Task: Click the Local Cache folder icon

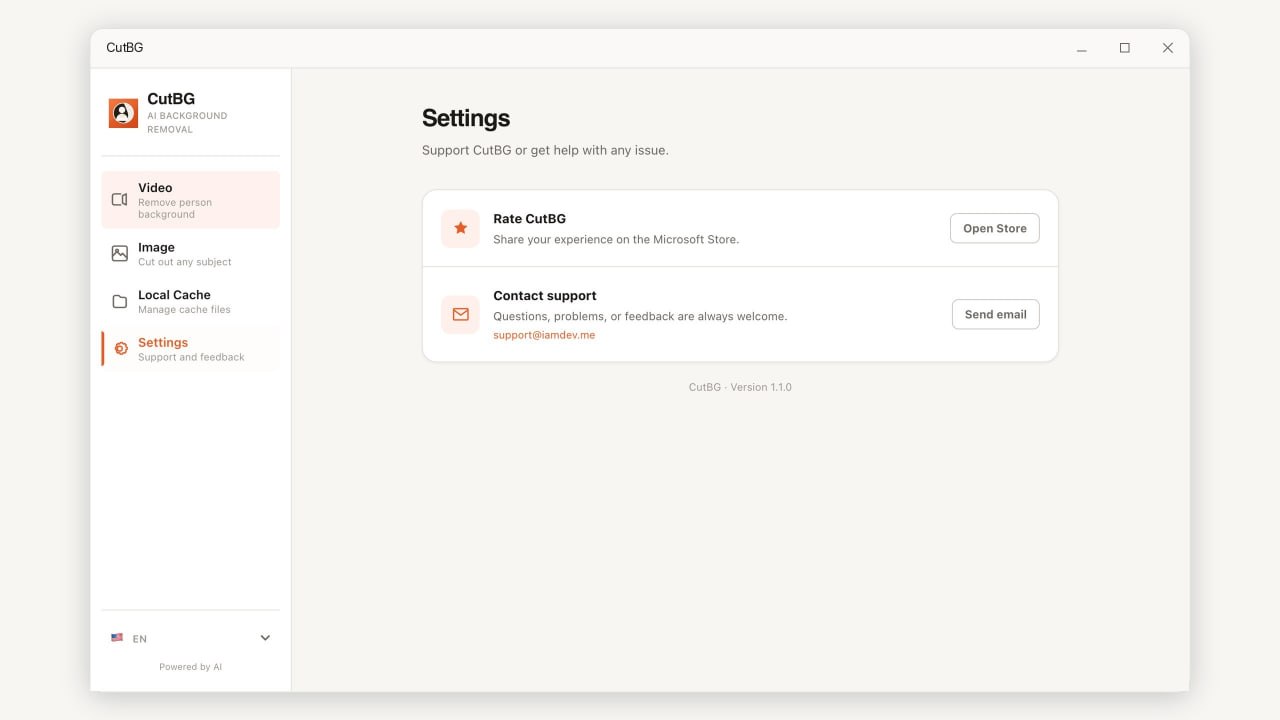Action: [x=119, y=302]
